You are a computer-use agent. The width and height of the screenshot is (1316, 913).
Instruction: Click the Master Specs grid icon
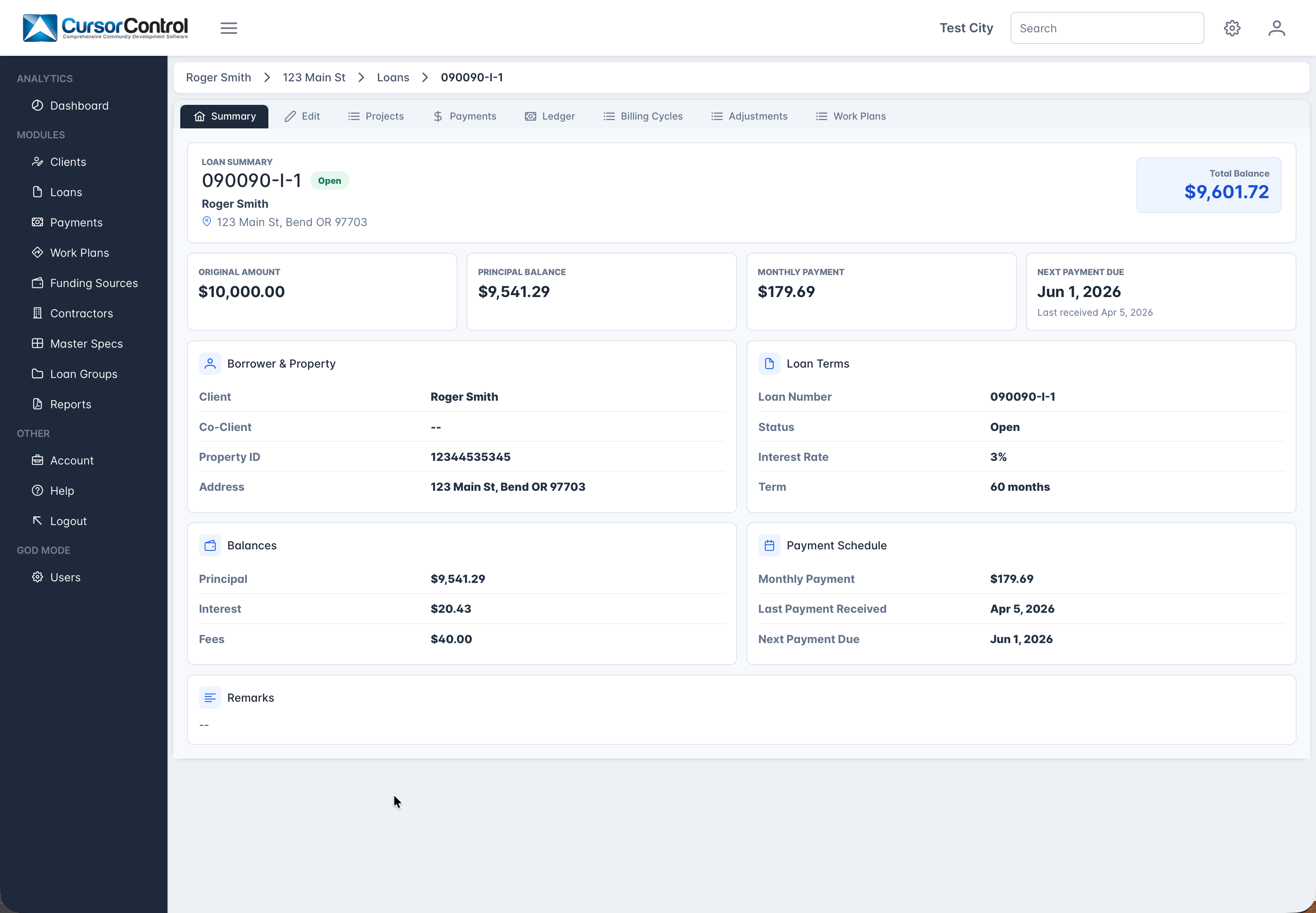coord(37,343)
